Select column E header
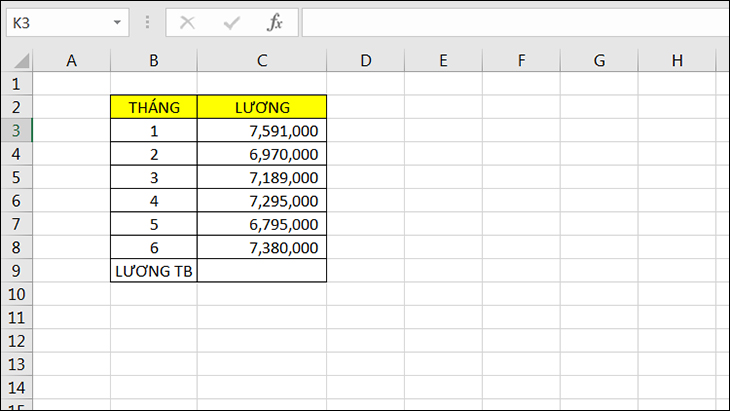 point(443,61)
